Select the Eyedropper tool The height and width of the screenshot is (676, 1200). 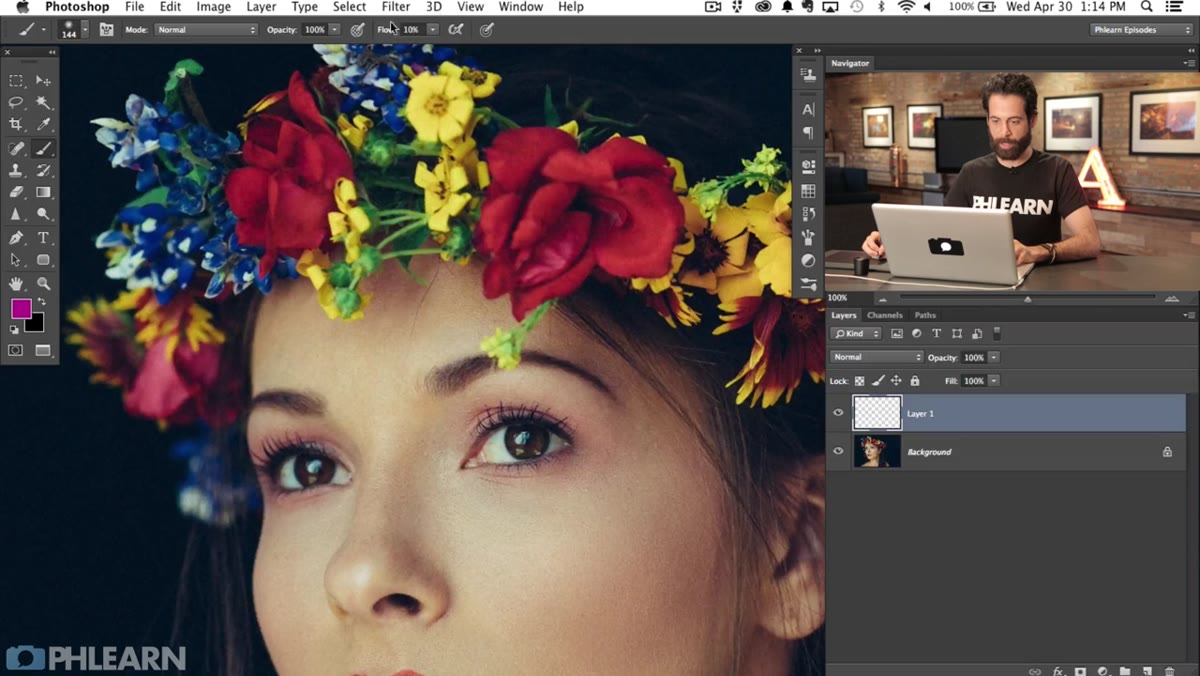(x=43, y=125)
